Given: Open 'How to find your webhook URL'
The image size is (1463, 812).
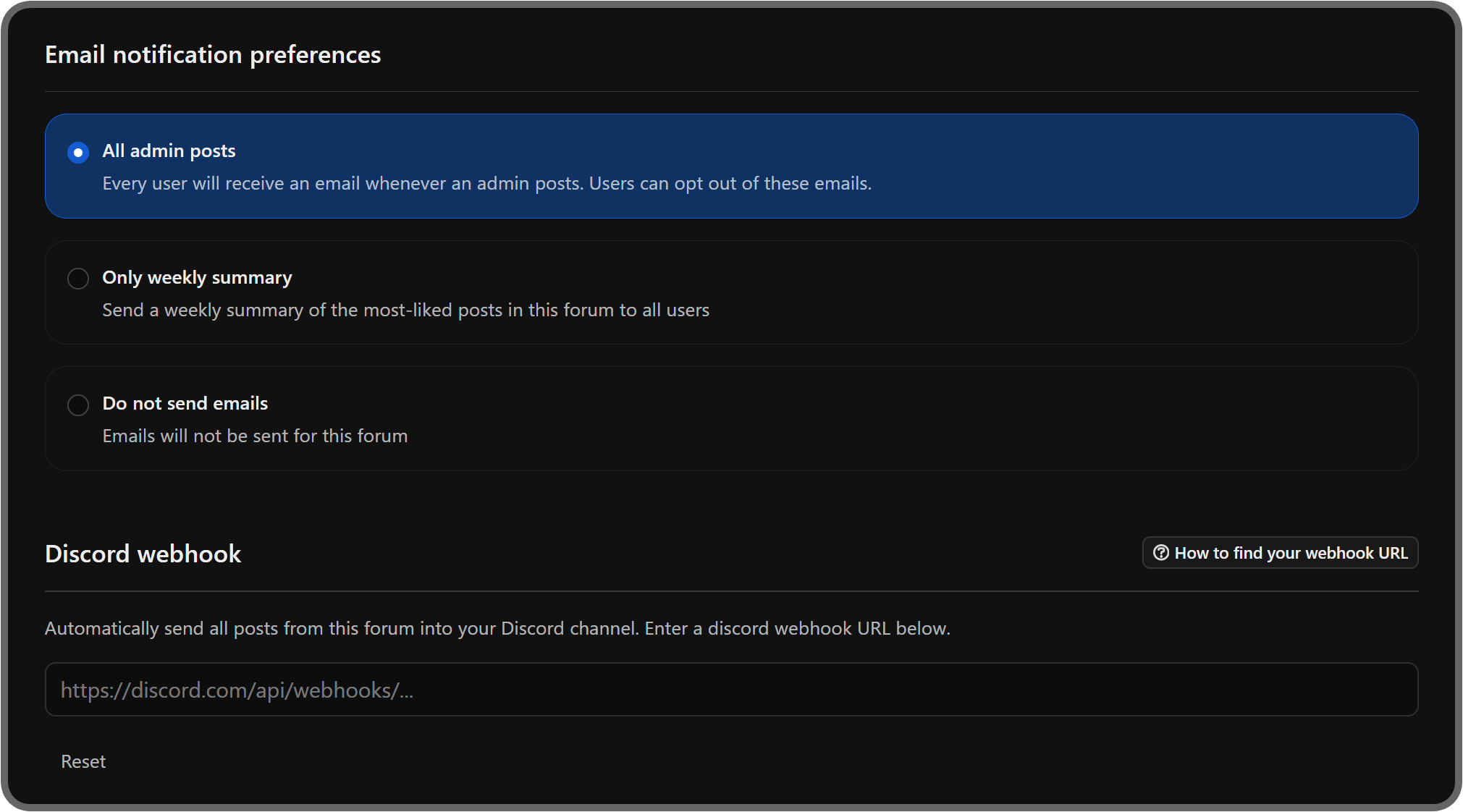Looking at the screenshot, I should pyautogui.click(x=1279, y=552).
